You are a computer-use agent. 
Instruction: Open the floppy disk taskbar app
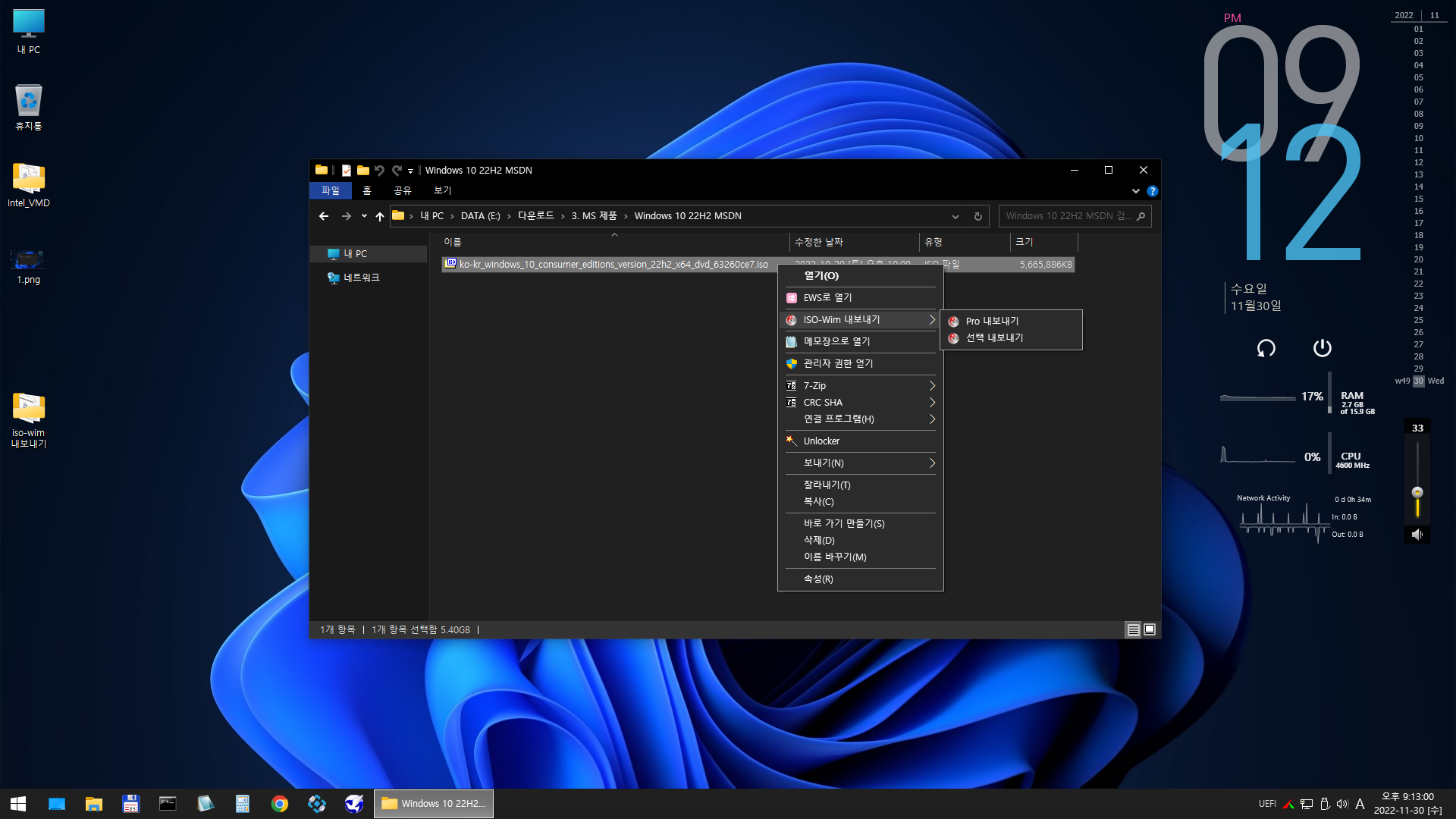[x=131, y=804]
